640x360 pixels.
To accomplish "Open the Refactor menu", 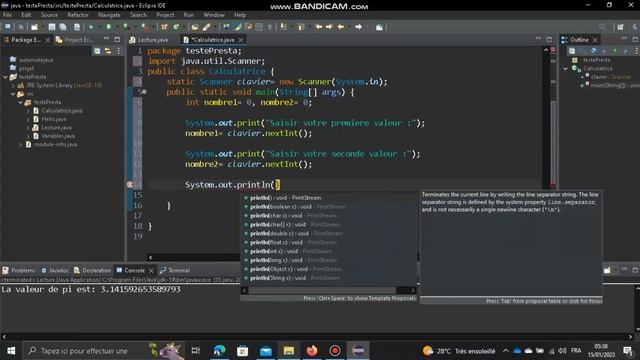I will pos(78,15).
